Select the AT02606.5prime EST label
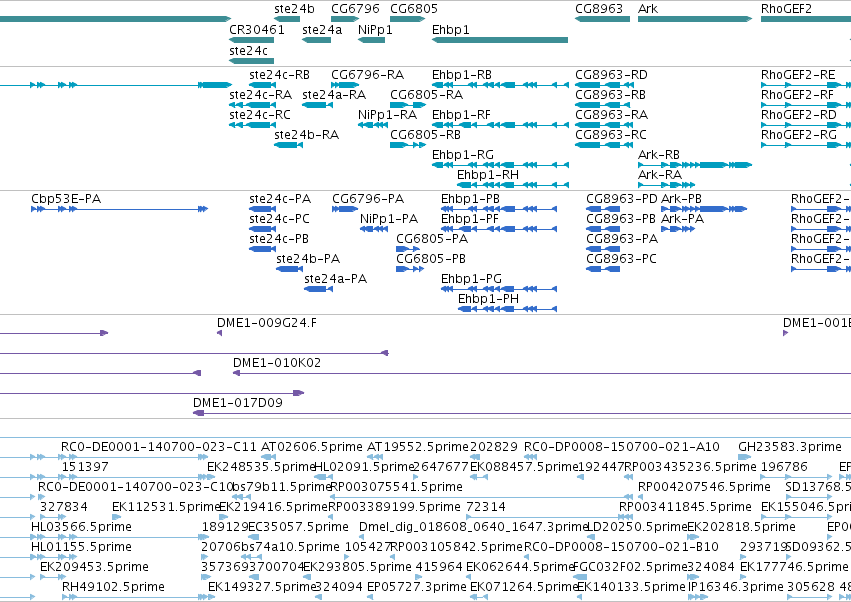The width and height of the screenshot is (851, 602). (x=312, y=447)
